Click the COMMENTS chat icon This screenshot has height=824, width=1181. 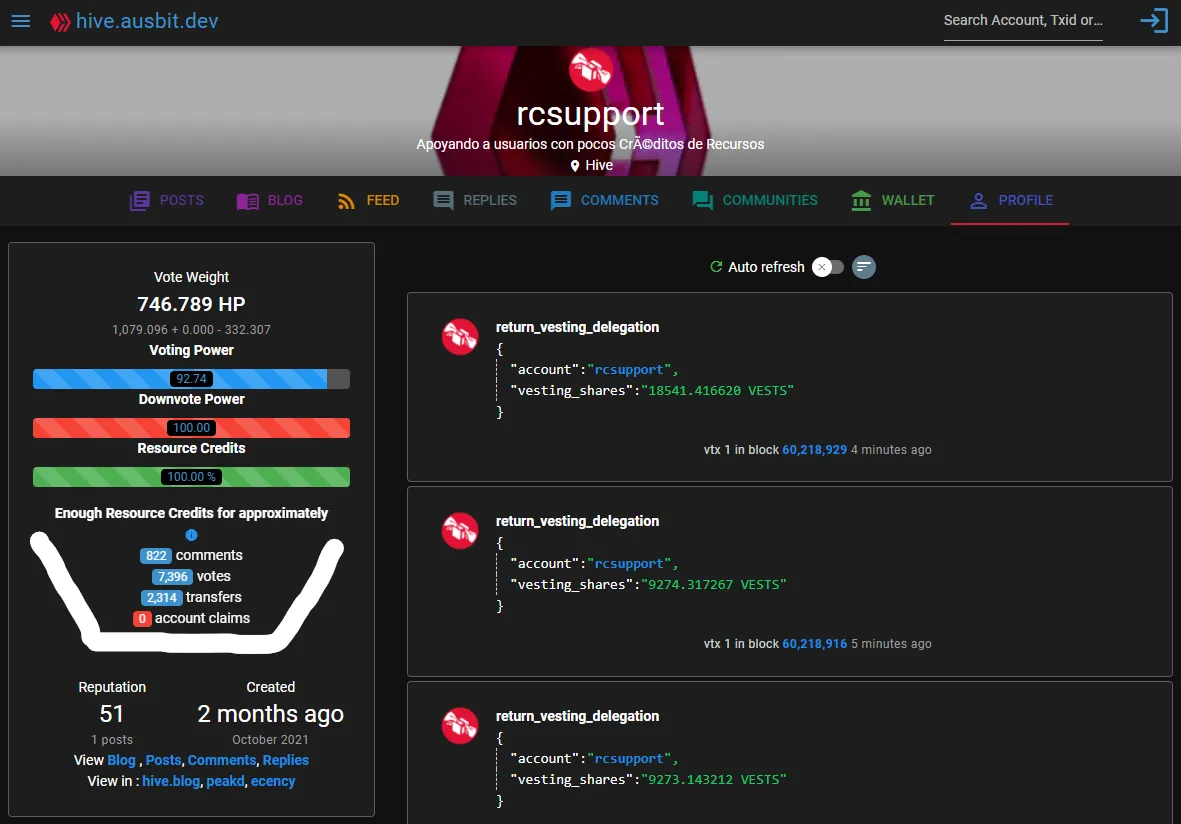560,200
